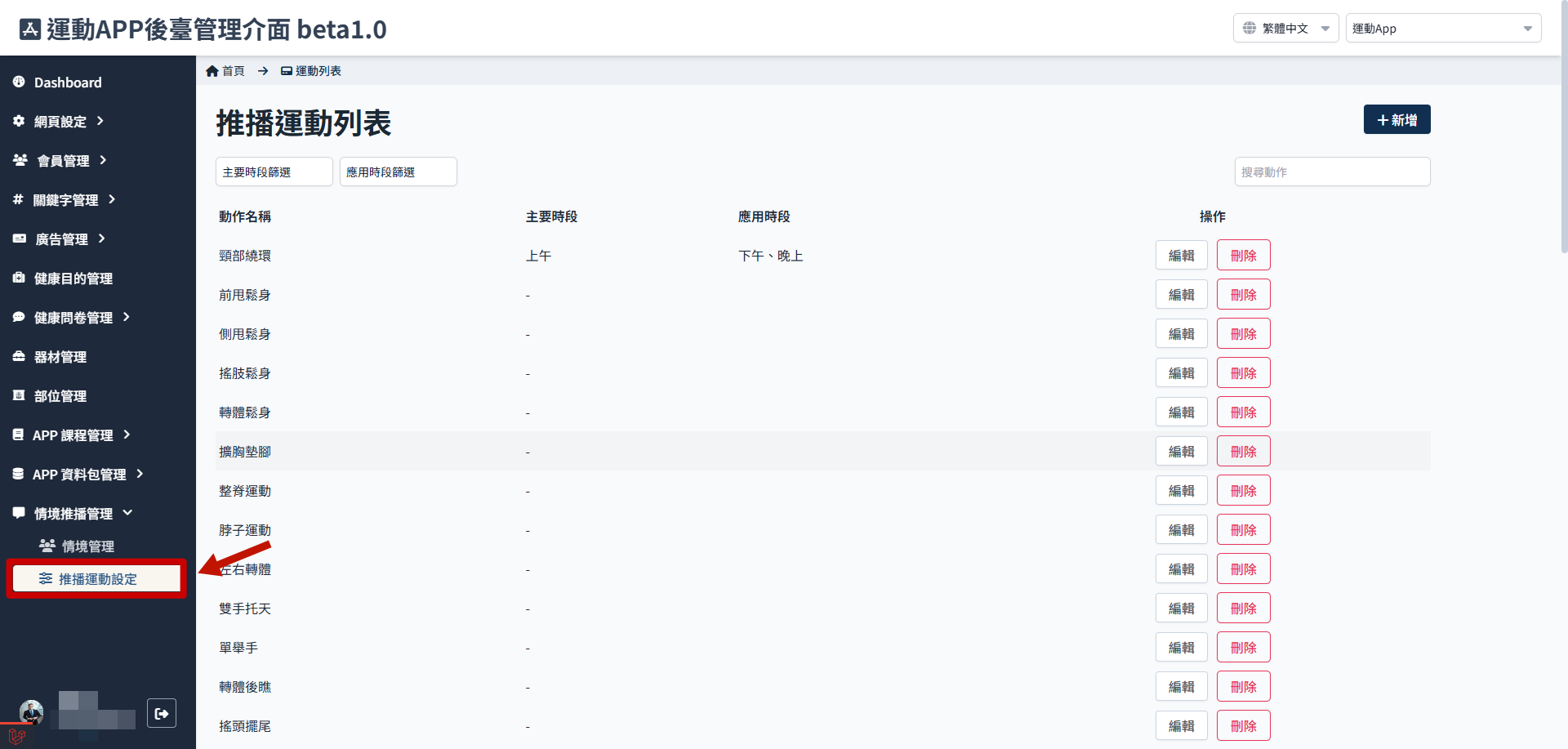Click the Dashboard sidebar icon

point(19,82)
